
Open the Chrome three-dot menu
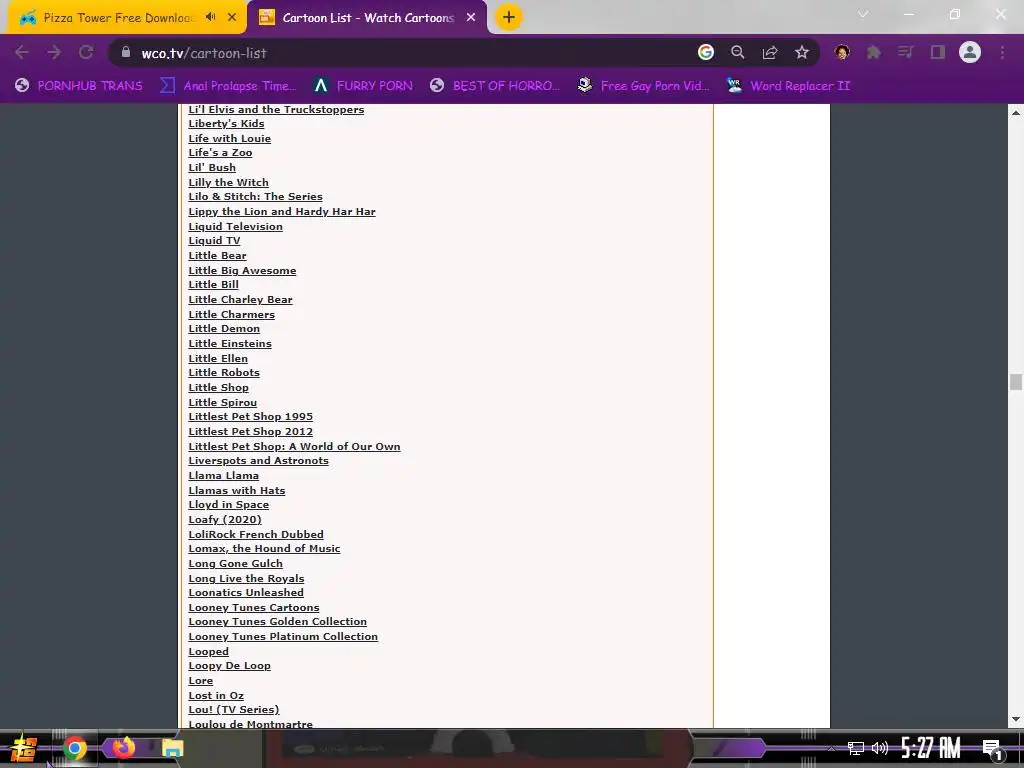1002,52
